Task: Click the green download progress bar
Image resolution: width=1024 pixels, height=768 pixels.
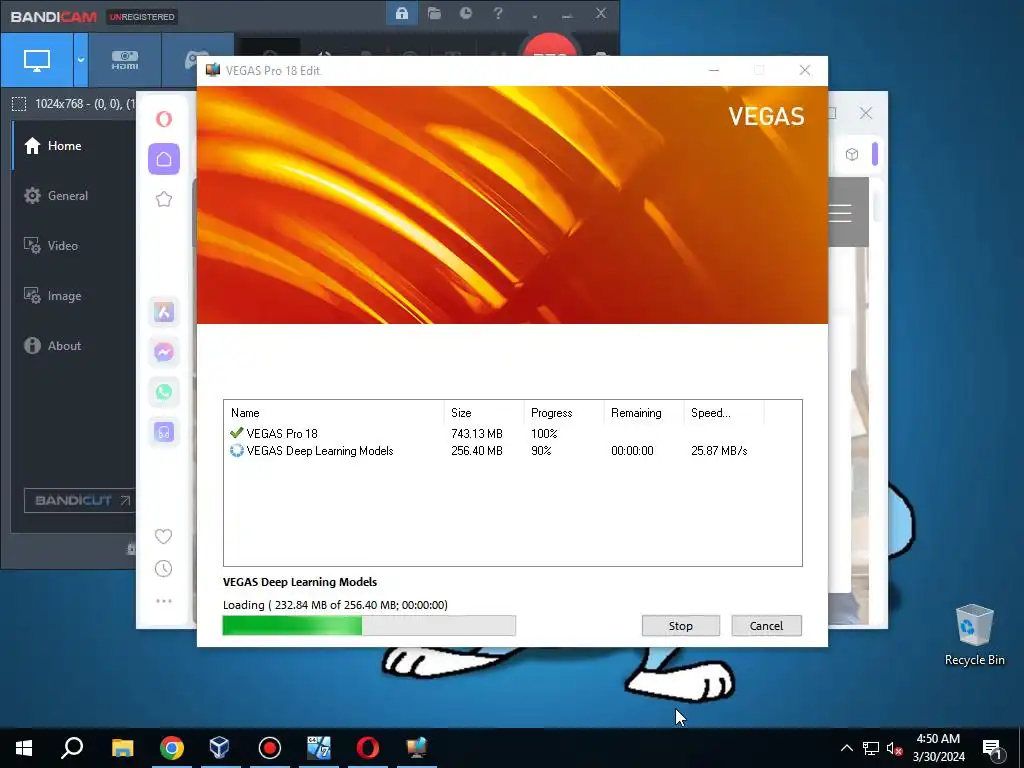Action: [x=369, y=626]
